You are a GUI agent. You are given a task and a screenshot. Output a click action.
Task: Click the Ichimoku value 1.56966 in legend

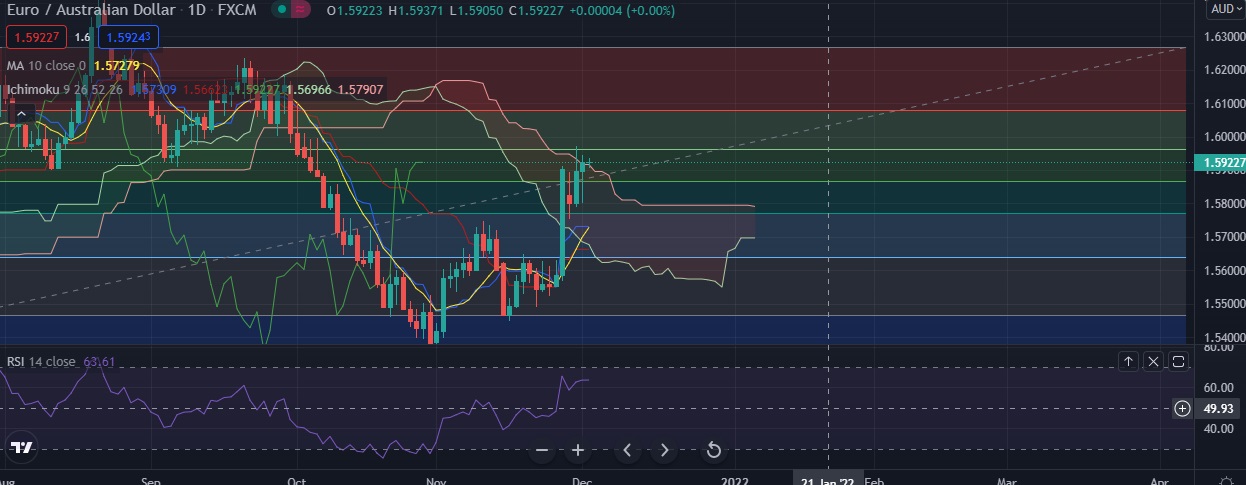pos(310,90)
